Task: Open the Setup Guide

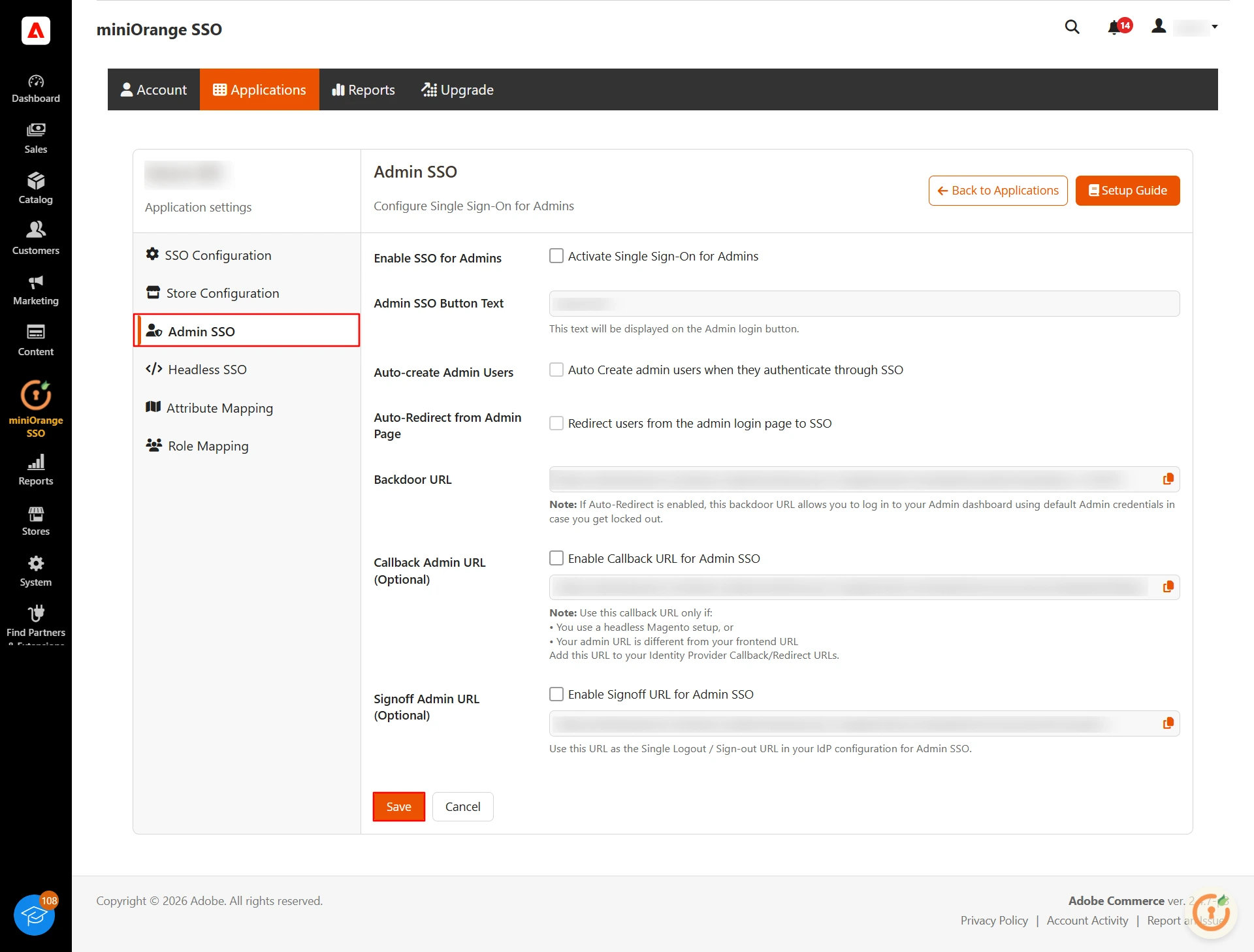Action: click(1127, 191)
